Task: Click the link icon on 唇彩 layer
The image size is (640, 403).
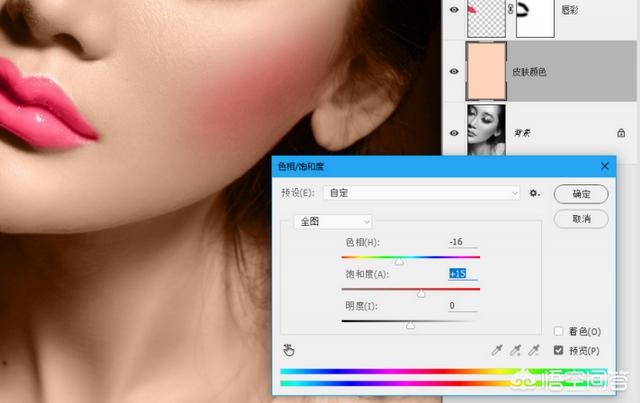Action: tap(511, 10)
